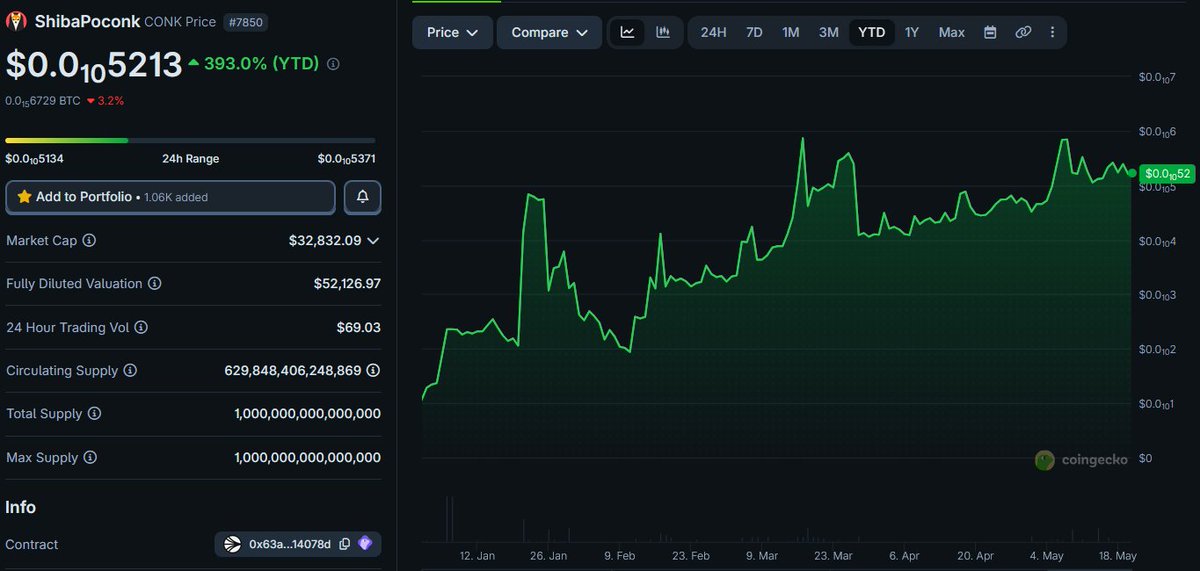Viewport: 1200px width, 571px height.
Task: Click the 12. Jan date label on chart axis
Action: pyautogui.click(x=477, y=555)
